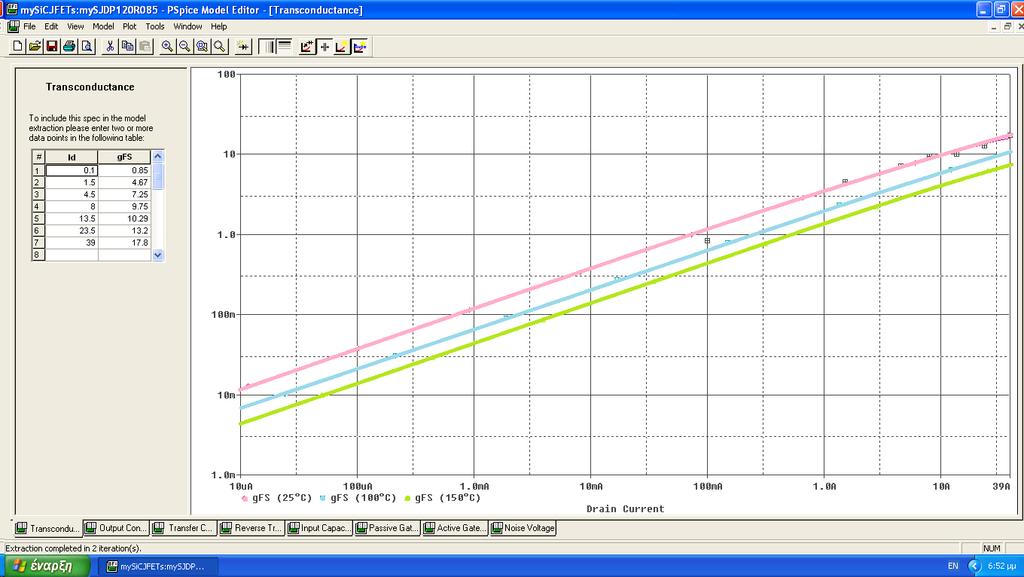Switch to the Noise Voltage tab
This screenshot has width=1024, height=577.
(523, 528)
